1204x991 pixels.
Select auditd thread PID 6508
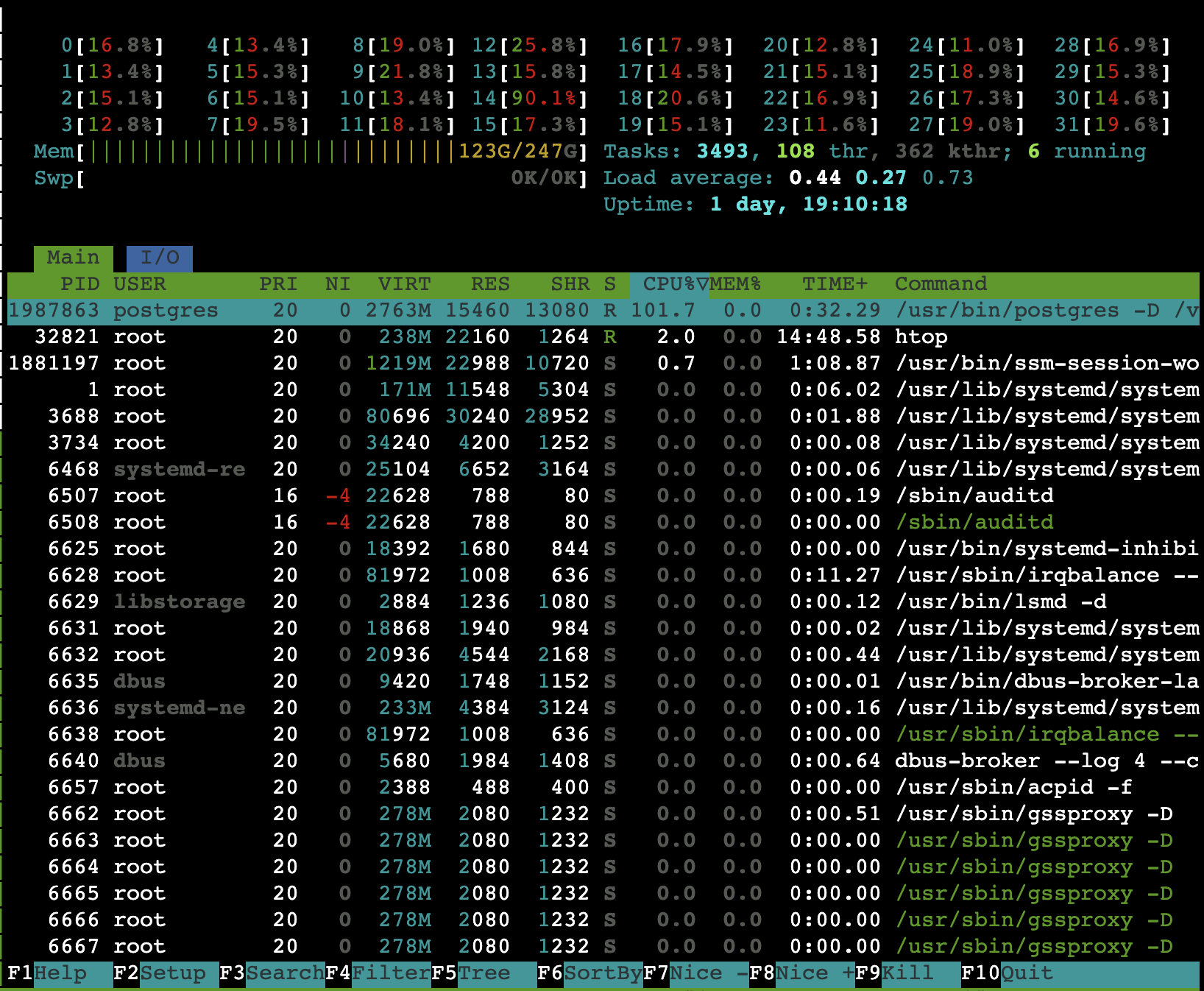[603, 523]
